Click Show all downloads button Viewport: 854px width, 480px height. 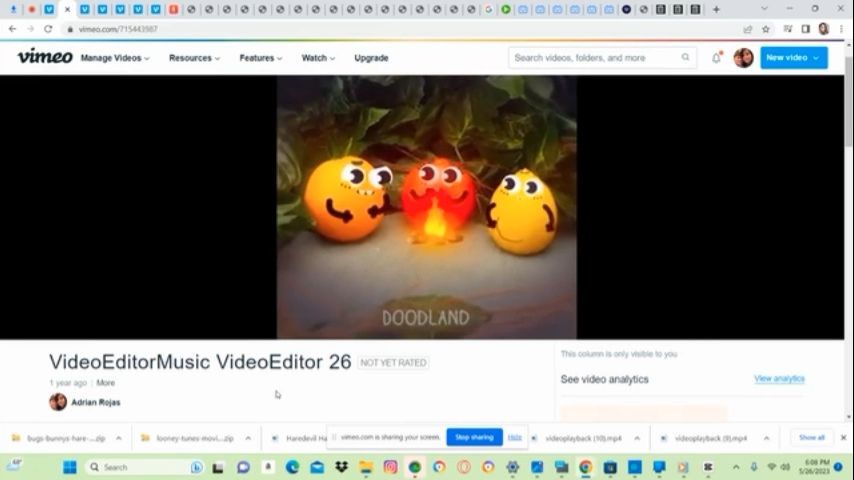click(811, 437)
